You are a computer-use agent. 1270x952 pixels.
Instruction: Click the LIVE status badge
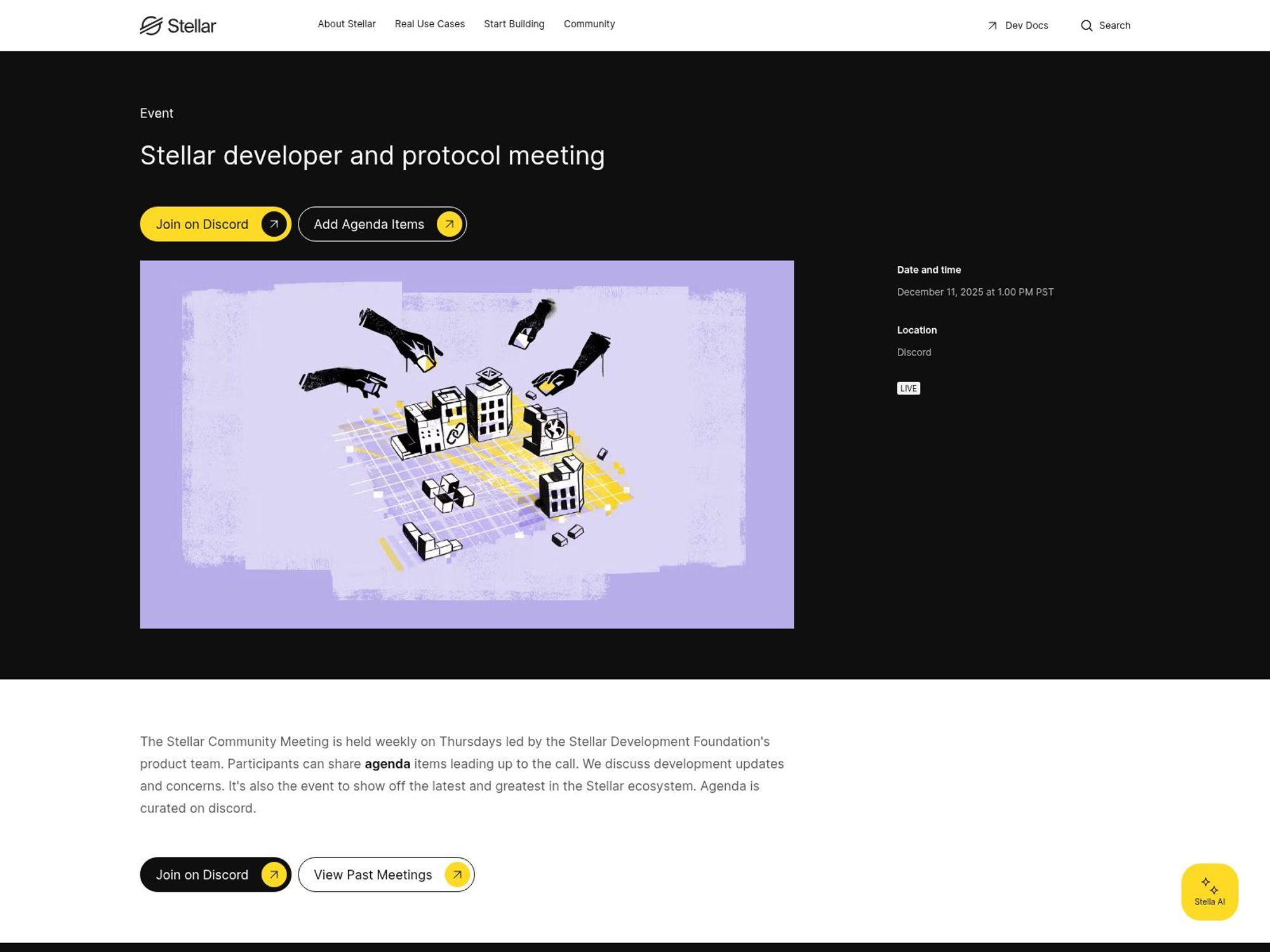pyautogui.click(x=908, y=388)
